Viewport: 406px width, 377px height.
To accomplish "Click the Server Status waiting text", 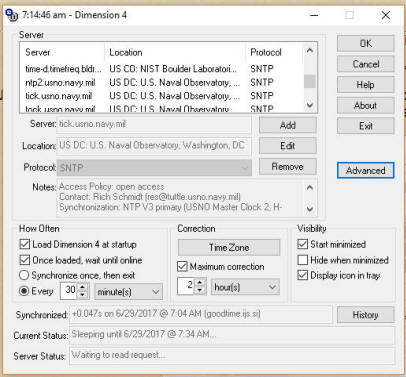I will [119, 355].
